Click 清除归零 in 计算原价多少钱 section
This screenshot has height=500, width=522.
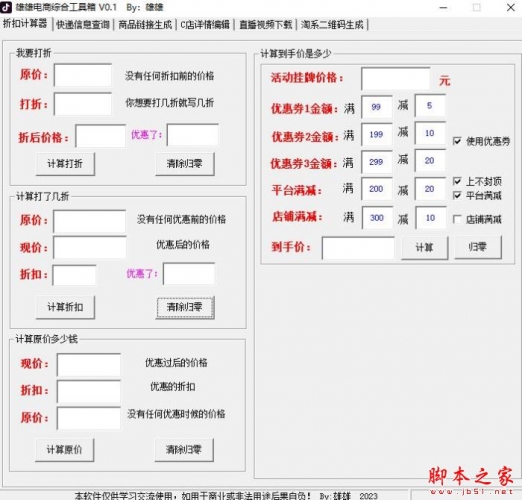[x=184, y=450]
